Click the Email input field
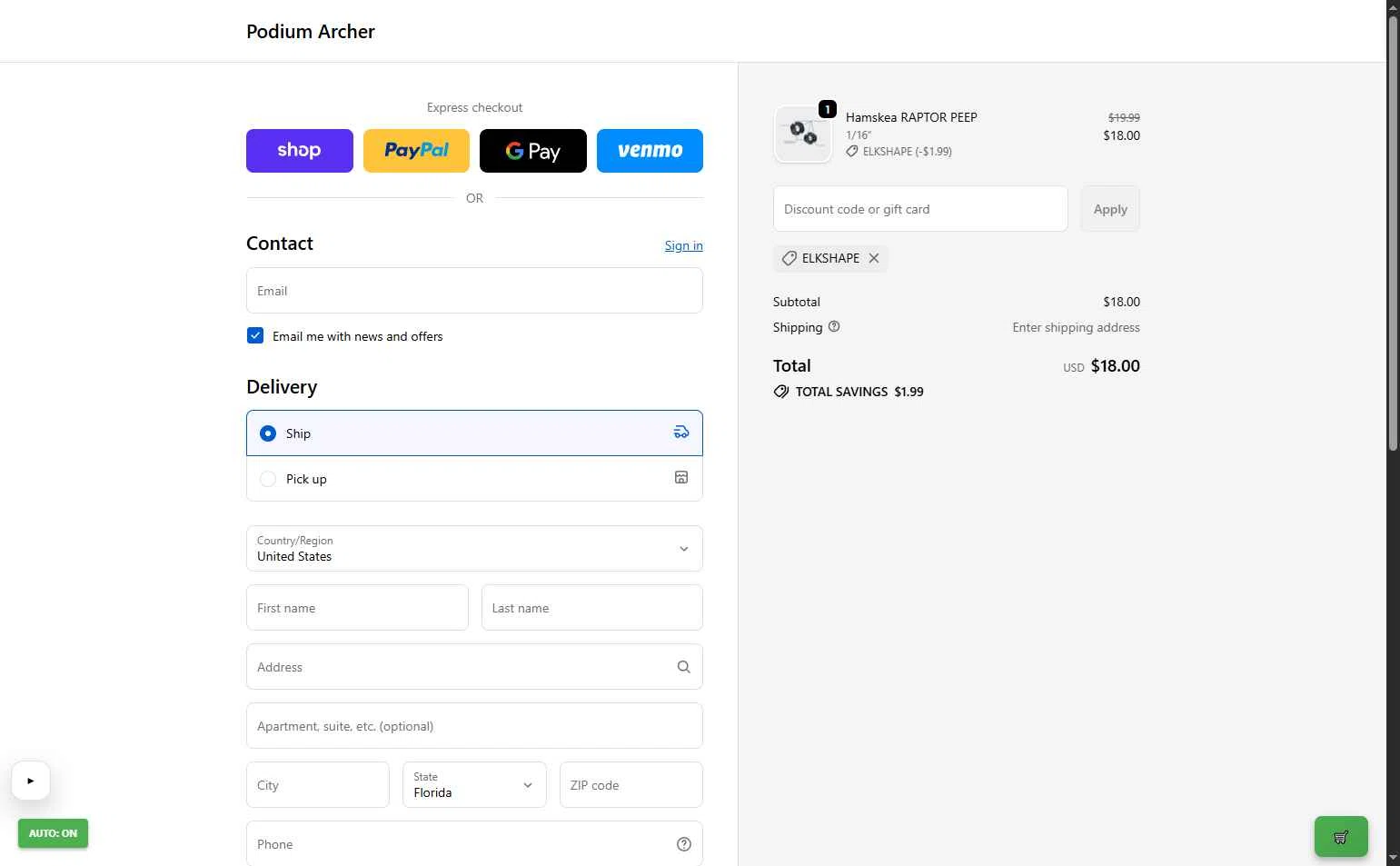This screenshot has width=1400, height=866. 474,291
